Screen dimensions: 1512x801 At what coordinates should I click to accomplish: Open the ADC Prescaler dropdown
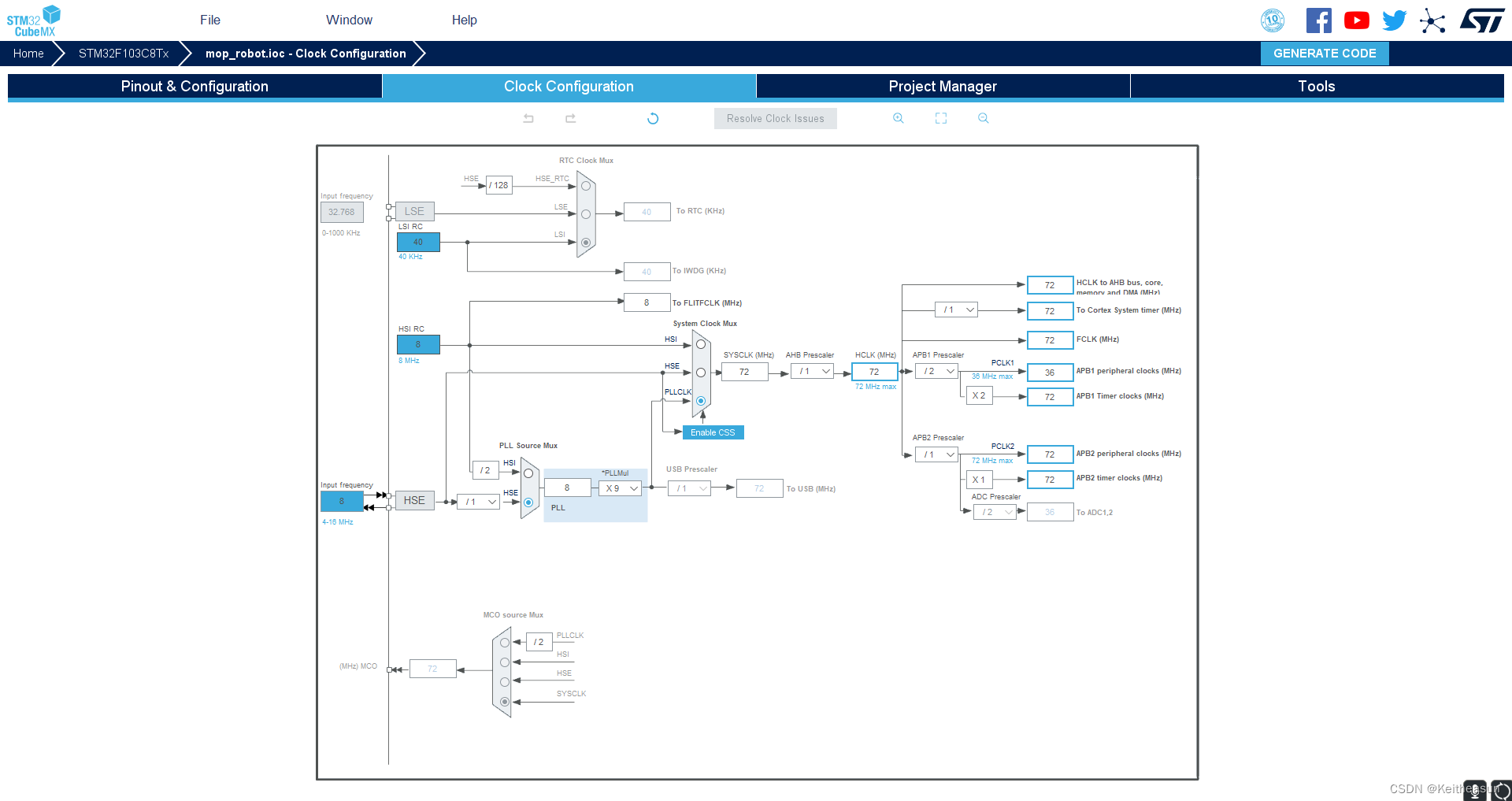(x=995, y=512)
